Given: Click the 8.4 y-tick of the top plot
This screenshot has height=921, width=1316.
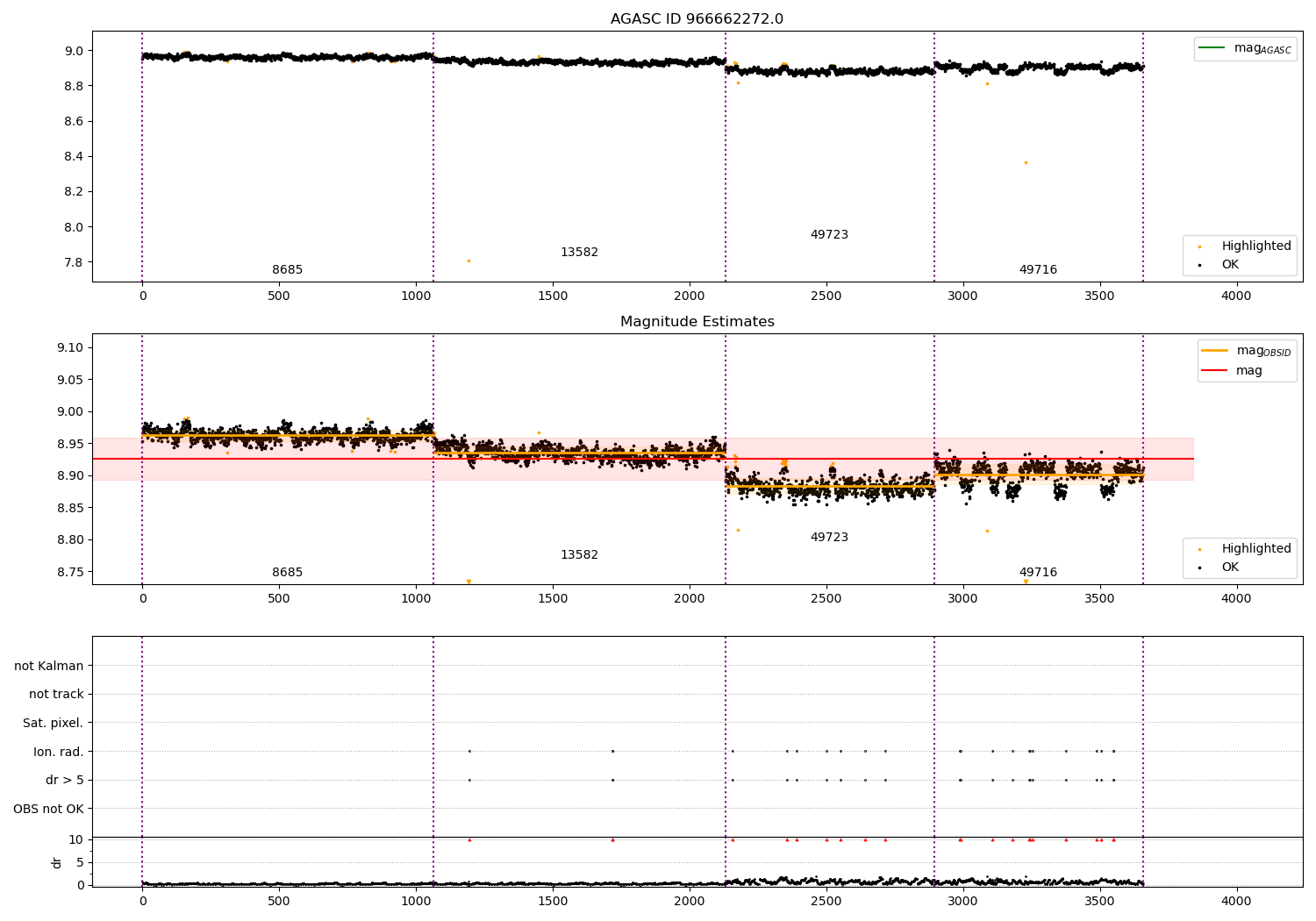Looking at the screenshot, I should pyautogui.click(x=74, y=156).
